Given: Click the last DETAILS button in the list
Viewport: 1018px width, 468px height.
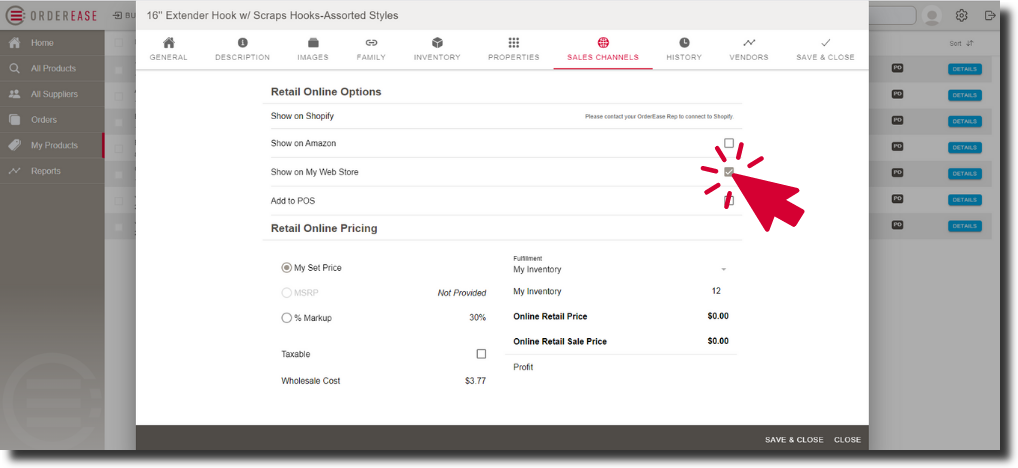Looking at the screenshot, I should tap(965, 226).
